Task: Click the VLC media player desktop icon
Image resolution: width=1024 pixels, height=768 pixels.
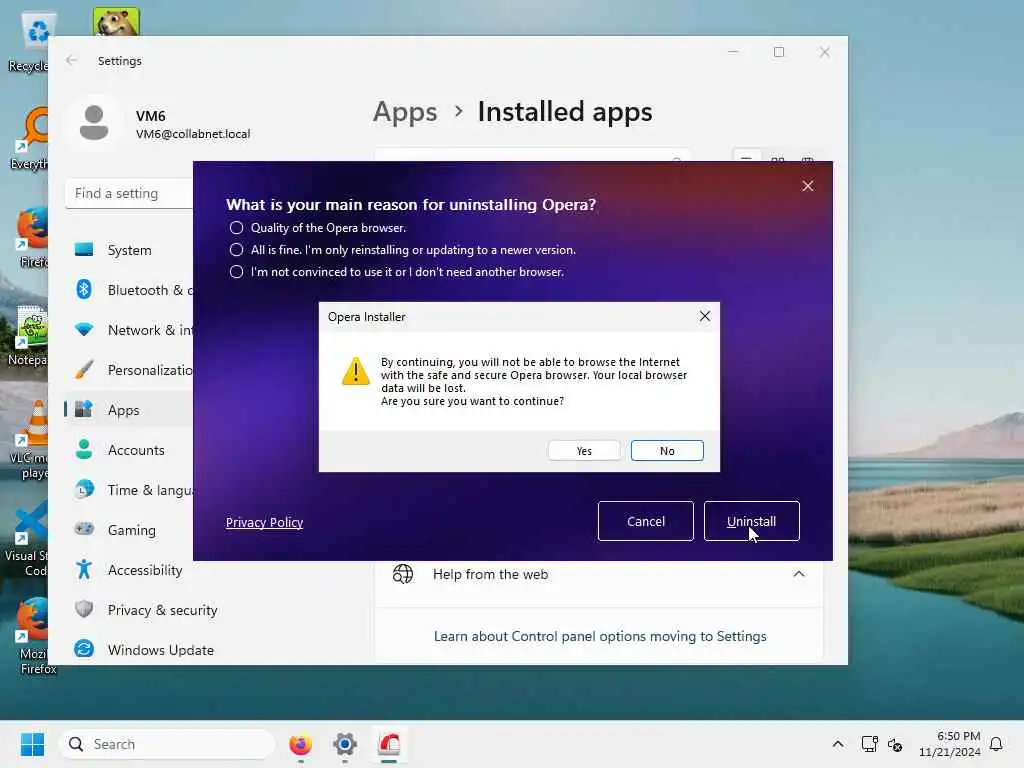Action: 27,440
